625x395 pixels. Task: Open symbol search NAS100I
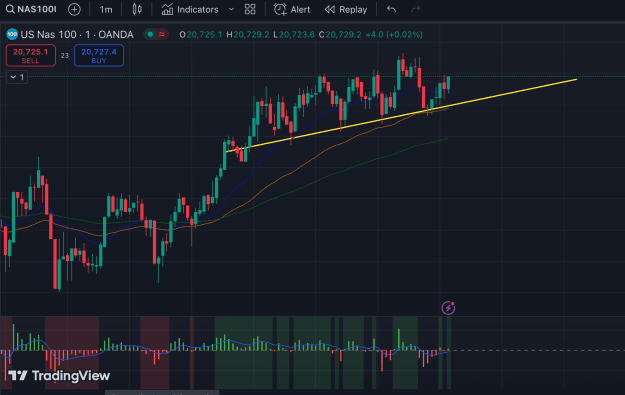pos(31,9)
